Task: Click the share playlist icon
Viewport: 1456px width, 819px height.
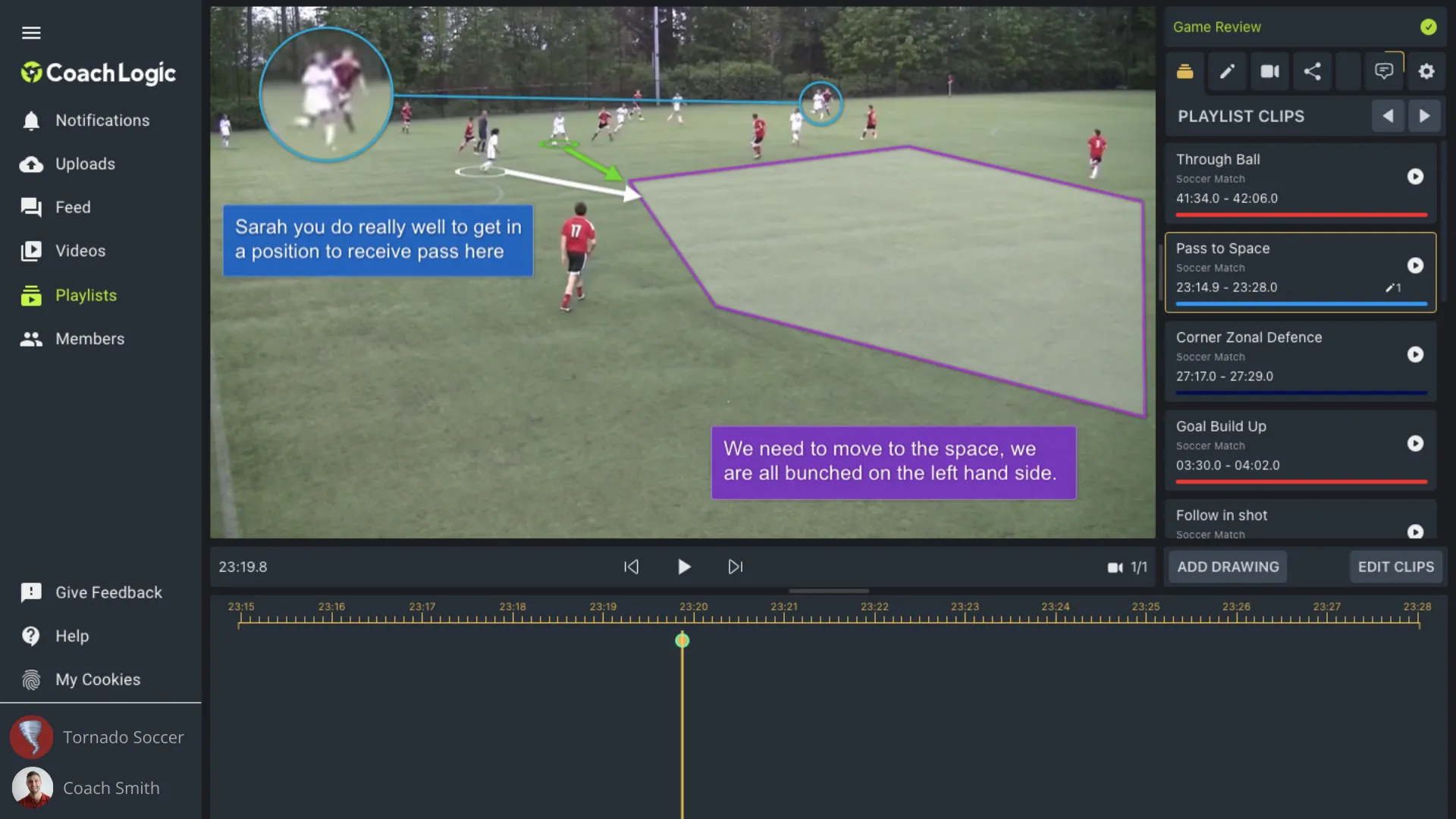Action: click(1313, 71)
